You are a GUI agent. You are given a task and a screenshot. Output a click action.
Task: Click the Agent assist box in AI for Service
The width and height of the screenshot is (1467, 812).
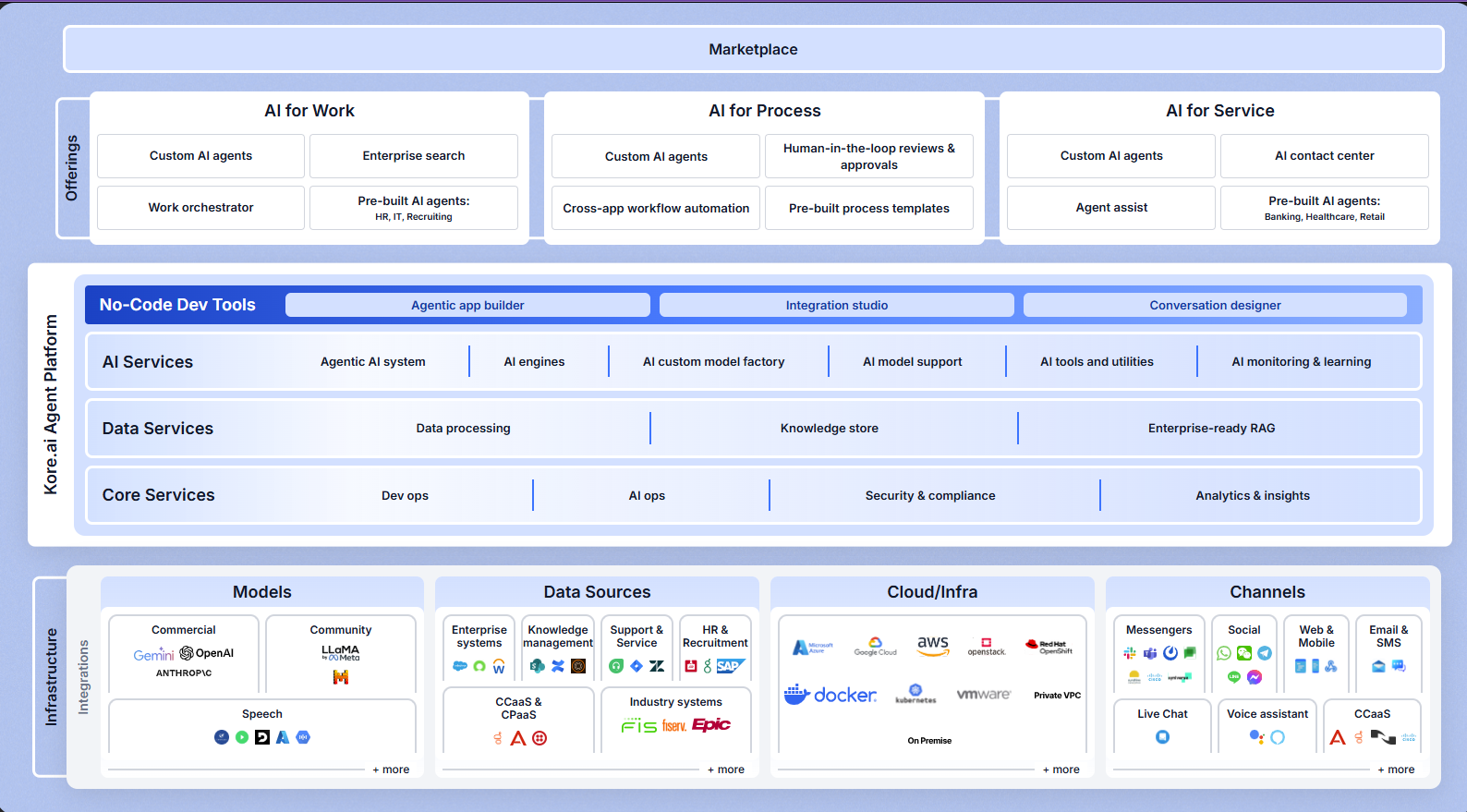pos(1111,208)
